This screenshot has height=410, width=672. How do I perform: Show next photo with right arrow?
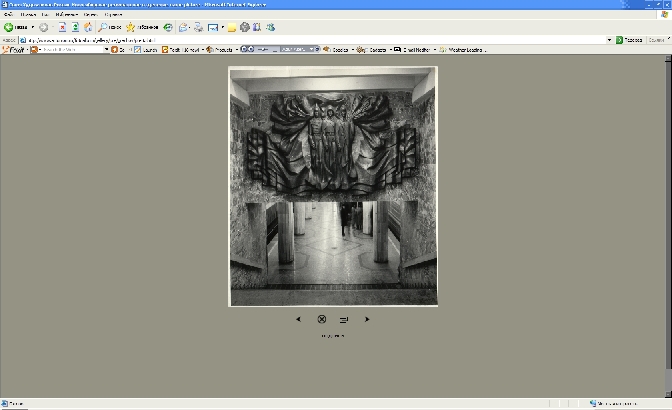pos(367,319)
